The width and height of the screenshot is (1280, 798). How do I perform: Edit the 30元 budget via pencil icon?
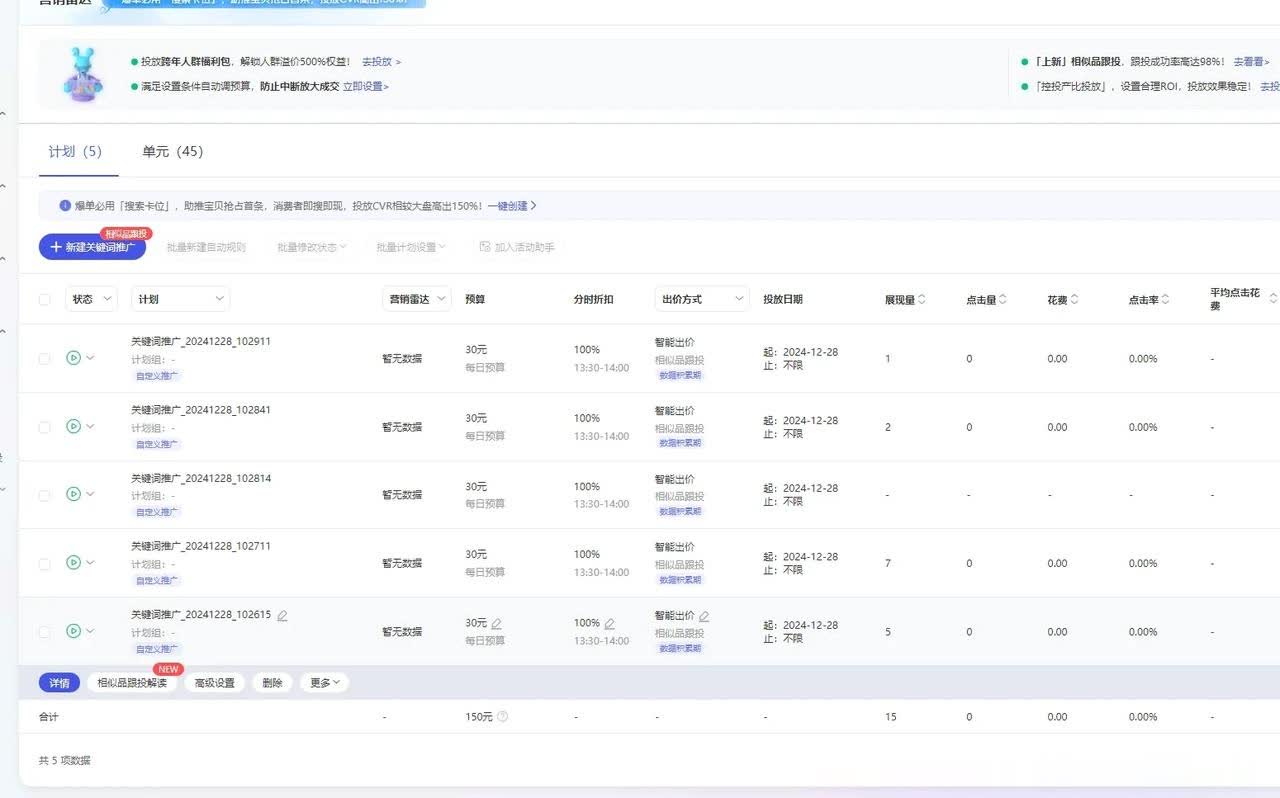(496, 623)
